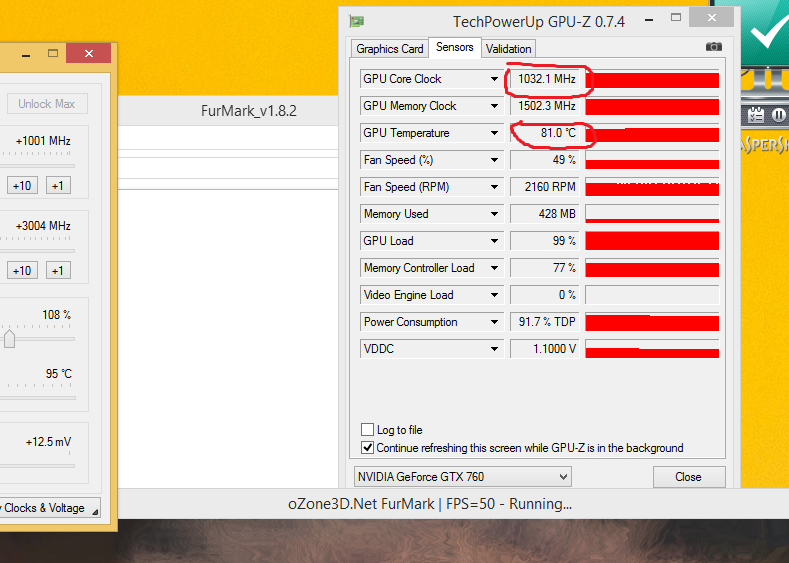
Task: Click the Kaspersky green checkmark status icon
Action: pyautogui.click(x=769, y=32)
